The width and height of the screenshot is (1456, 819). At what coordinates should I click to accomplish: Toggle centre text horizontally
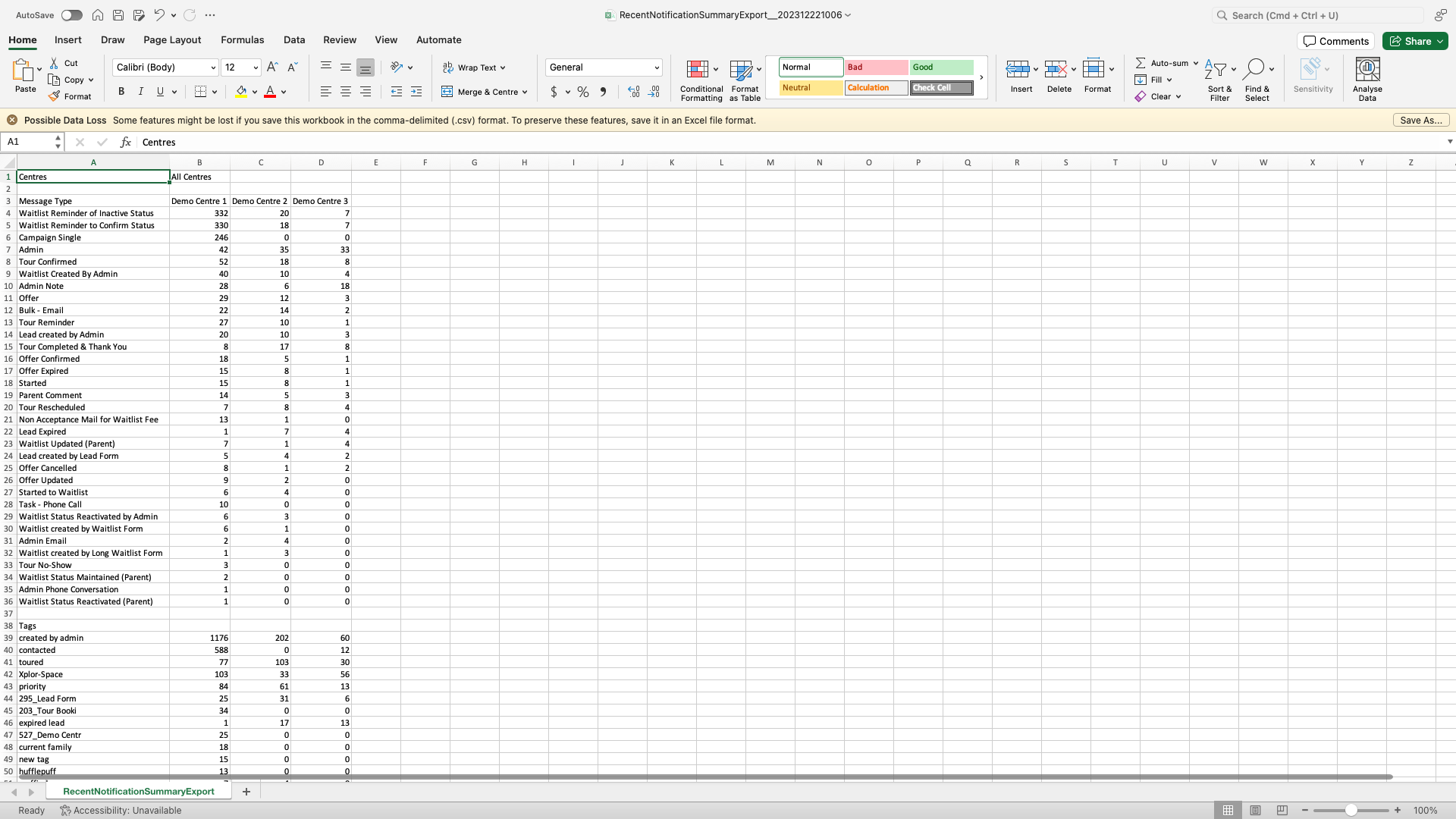tap(346, 92)
